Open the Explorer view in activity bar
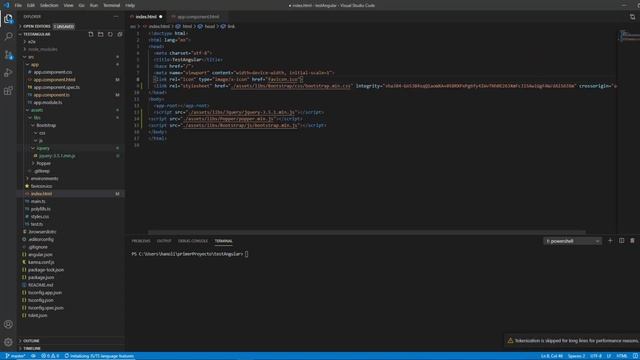 point(8,19)
